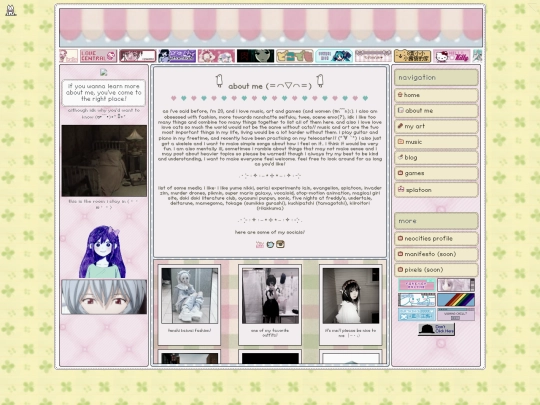The height and width of the screenshot is (405, 540).
Task: Click the rainbow stripe pride badge
Action: [x=456, y=300]
